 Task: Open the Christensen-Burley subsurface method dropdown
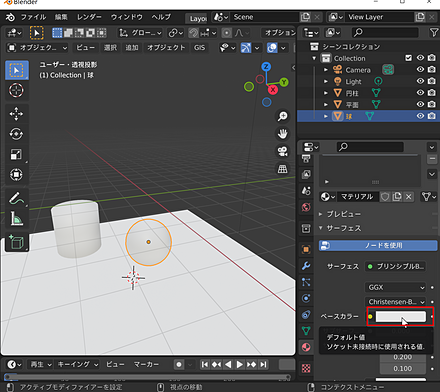point(396,302)
